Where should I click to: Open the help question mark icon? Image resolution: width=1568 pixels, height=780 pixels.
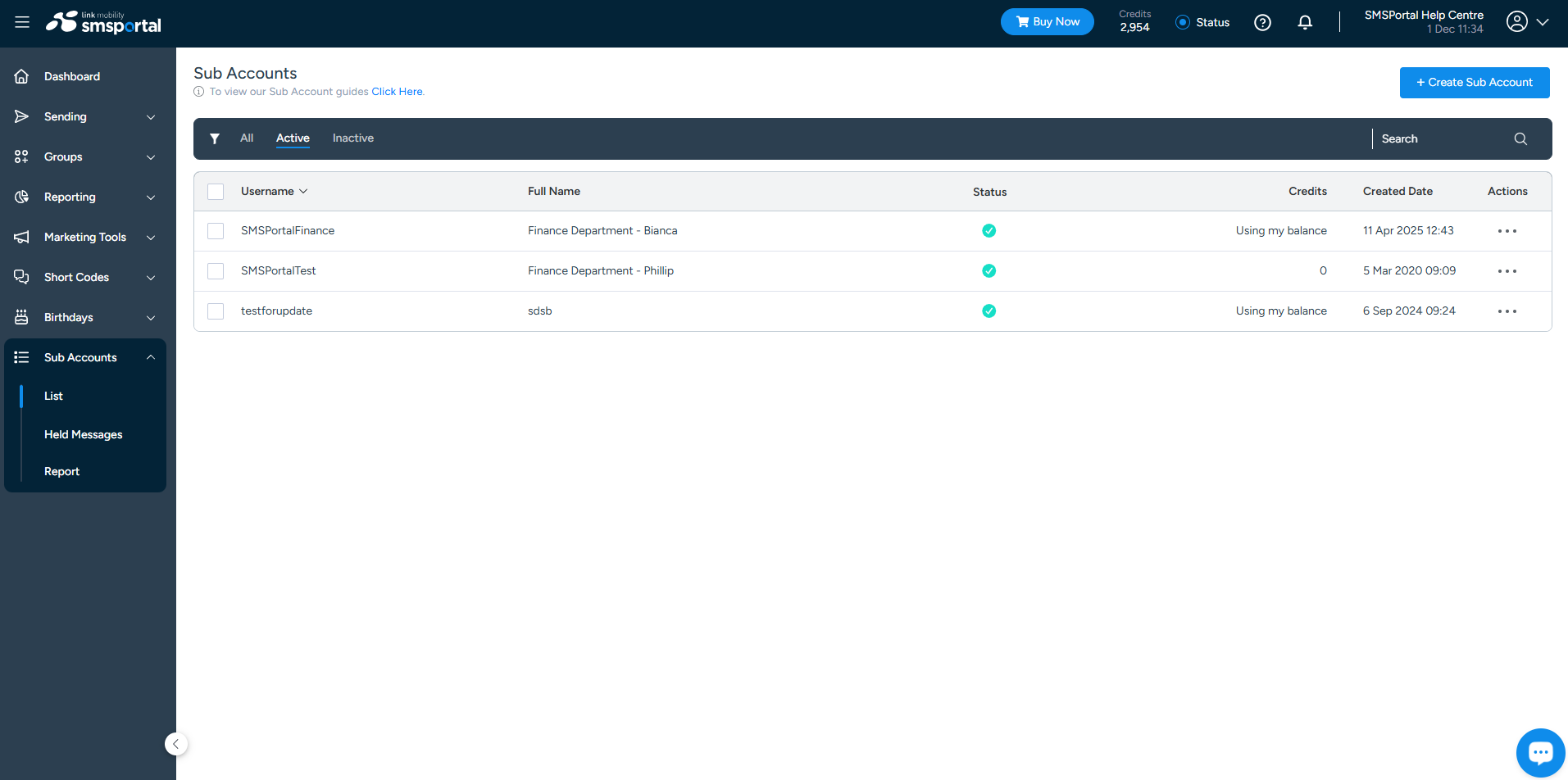(x=1262, y=22)
